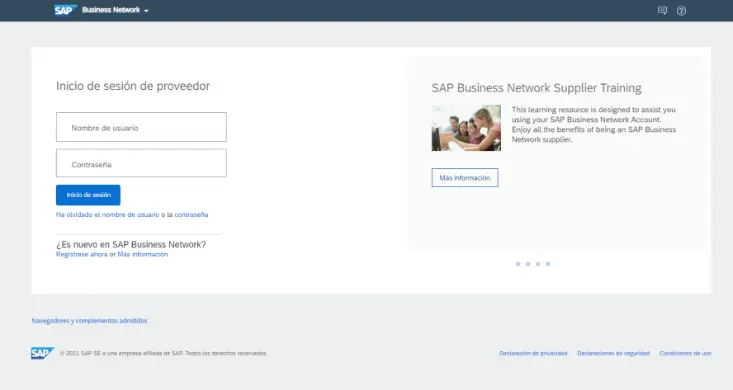Select first carousel dot
733x390 pixels.
pyautogui.click(x=518, y=264)
